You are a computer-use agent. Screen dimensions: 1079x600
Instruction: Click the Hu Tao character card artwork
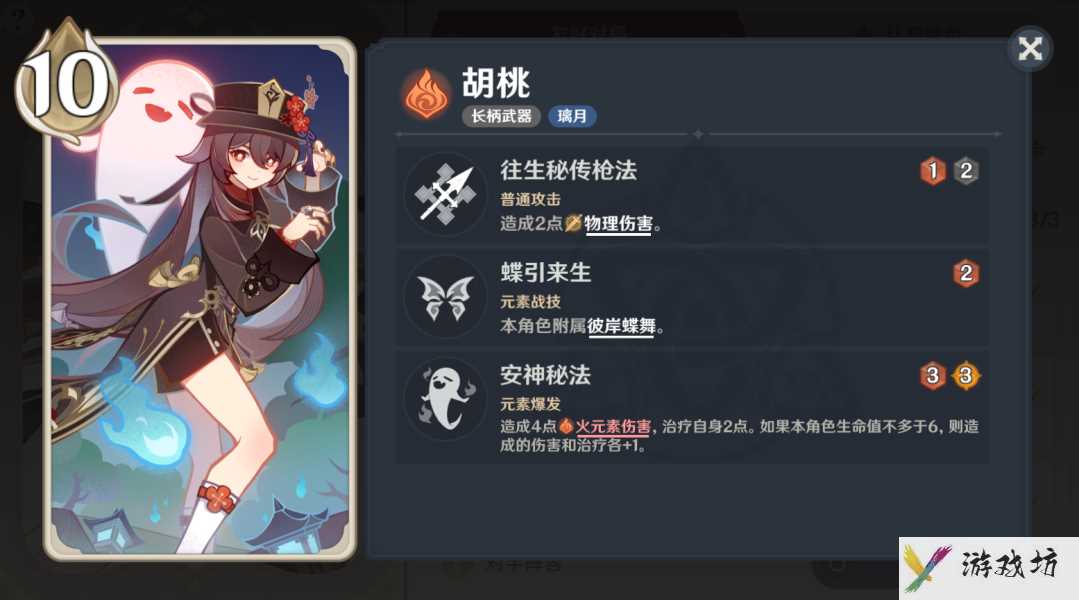pos(200,299)
